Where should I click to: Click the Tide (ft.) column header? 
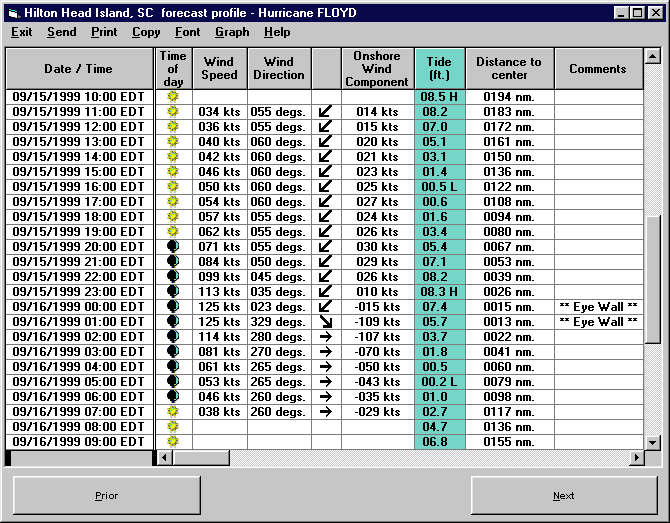tap(440, 69)
